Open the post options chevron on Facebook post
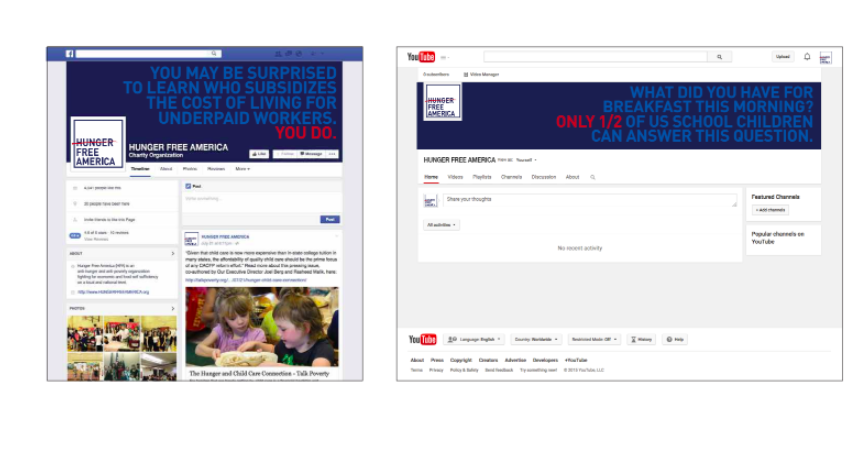The width and height of the screenshot is (867, 452). click(336, 236)
